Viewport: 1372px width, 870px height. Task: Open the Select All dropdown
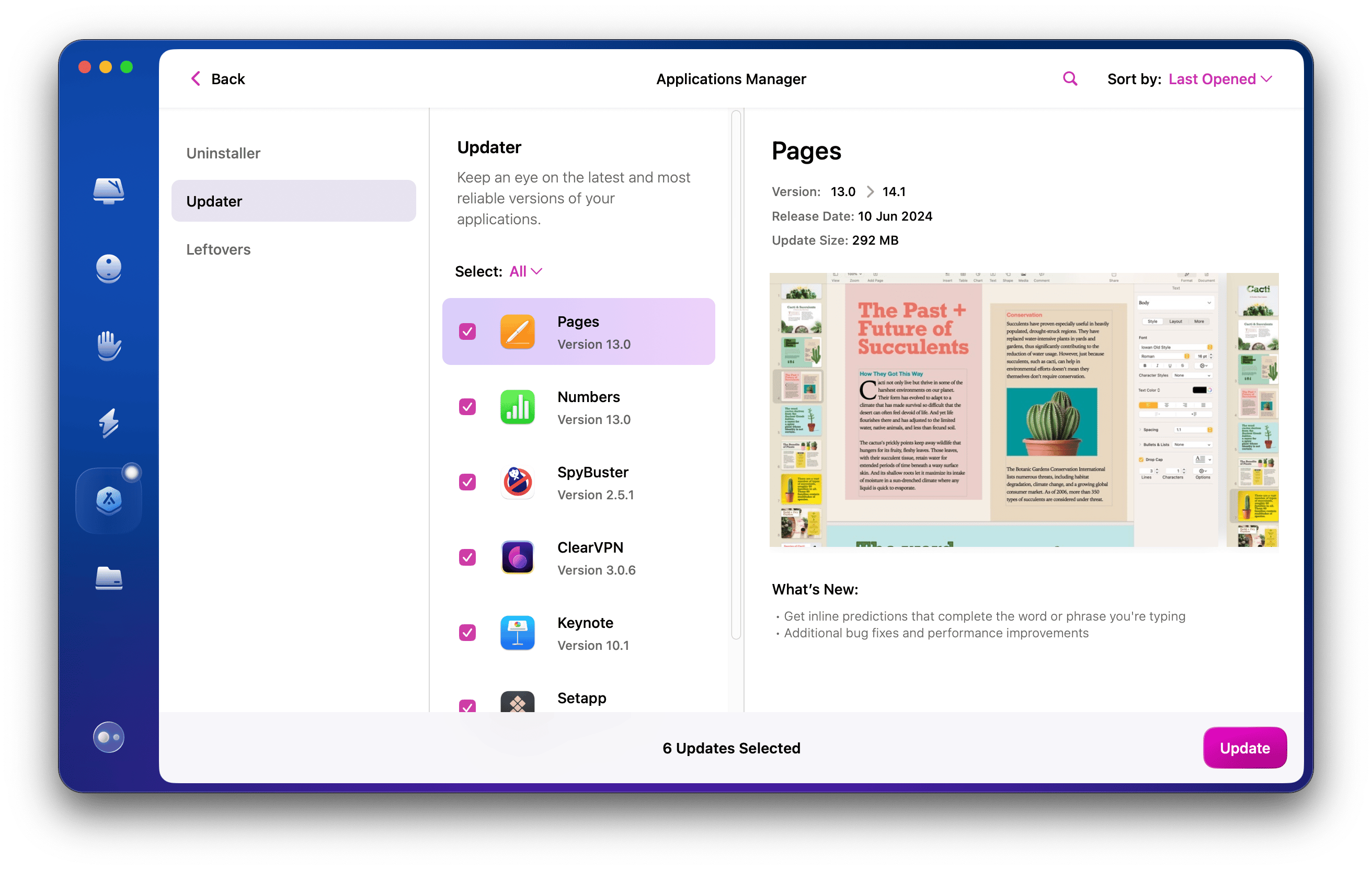click(525, 271)
